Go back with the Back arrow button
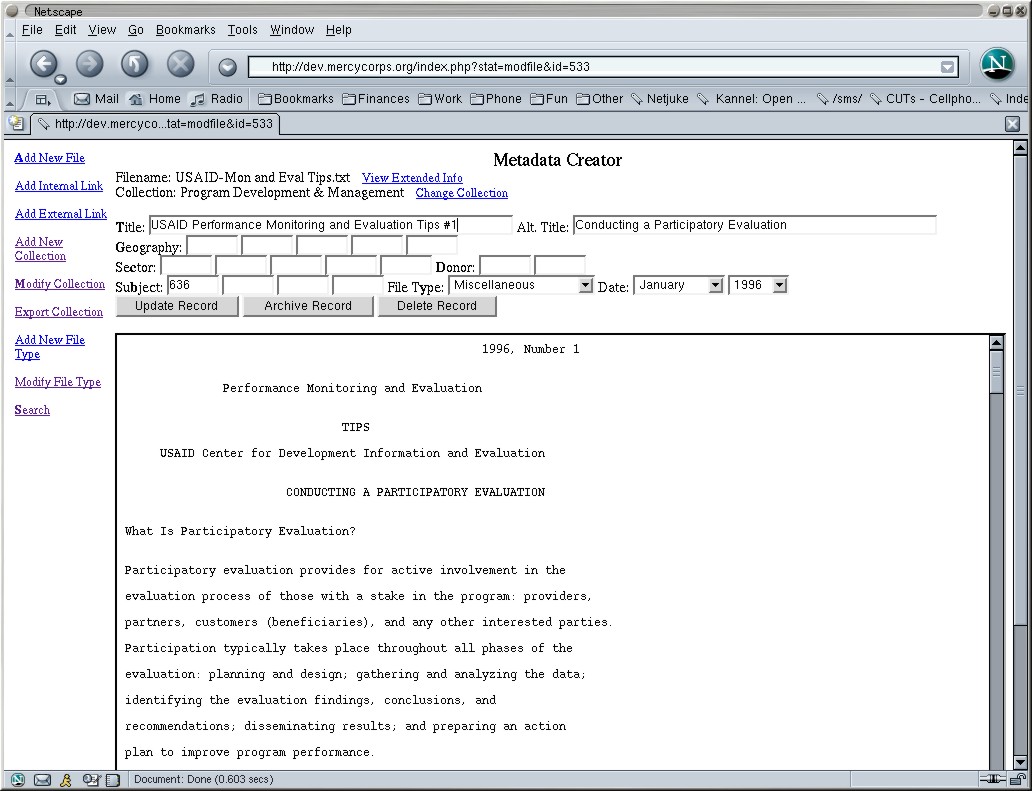 [43, 64]
